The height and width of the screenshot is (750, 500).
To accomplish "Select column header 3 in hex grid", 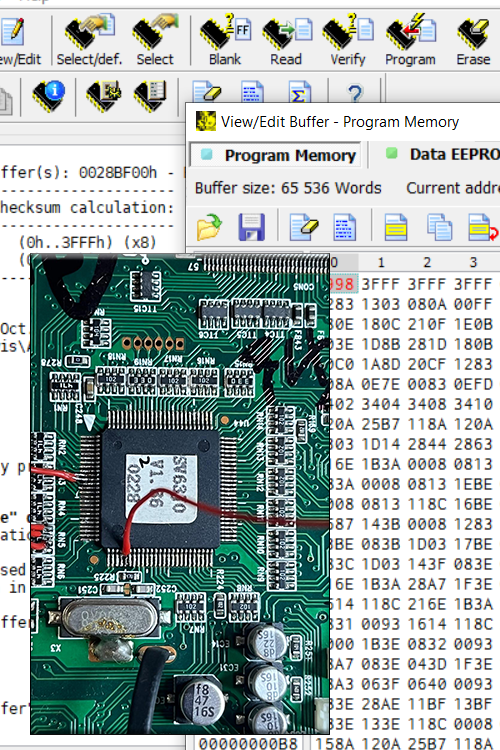I will tap(473, 262).
